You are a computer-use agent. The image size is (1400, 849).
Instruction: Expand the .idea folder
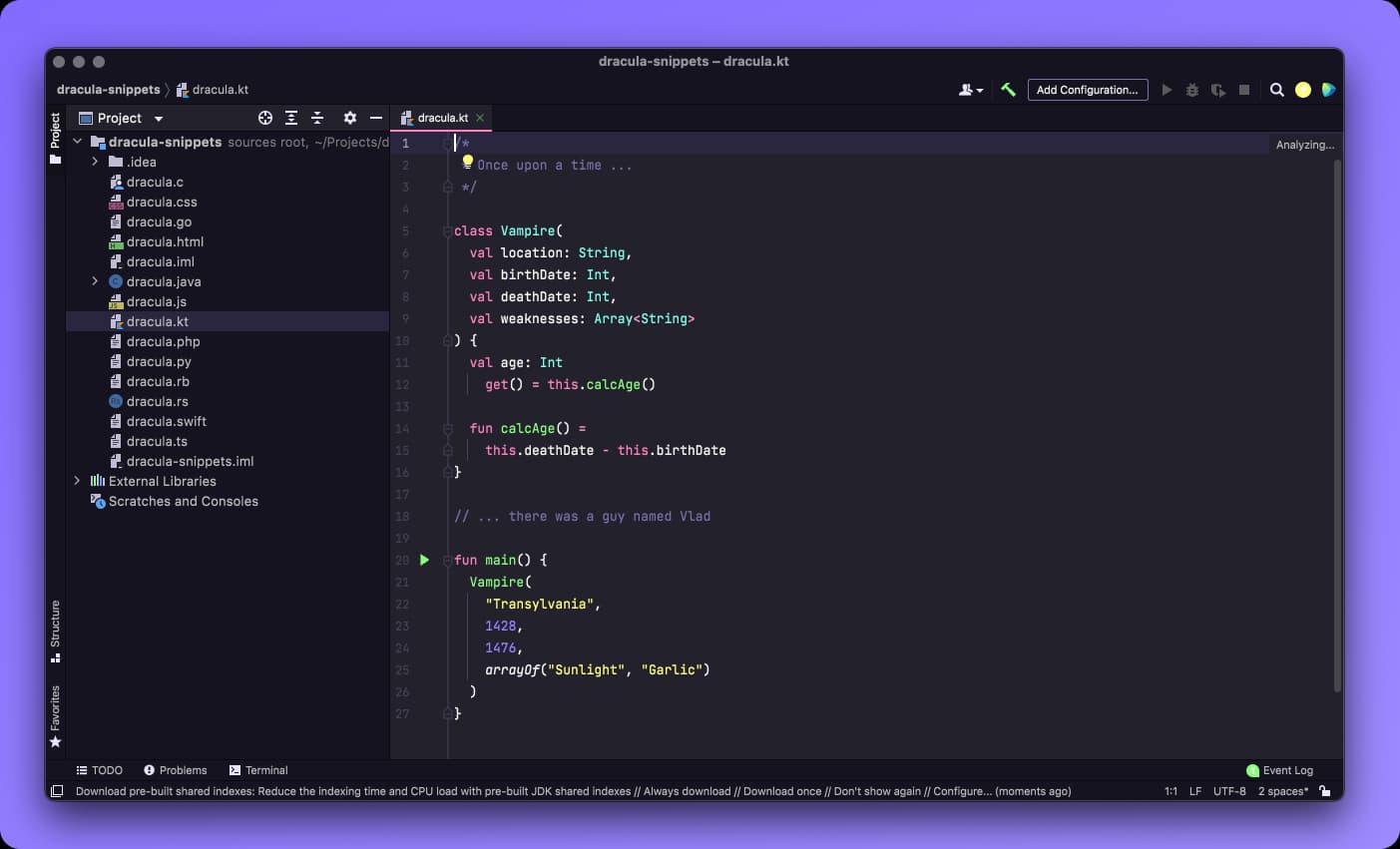(95, 162)
